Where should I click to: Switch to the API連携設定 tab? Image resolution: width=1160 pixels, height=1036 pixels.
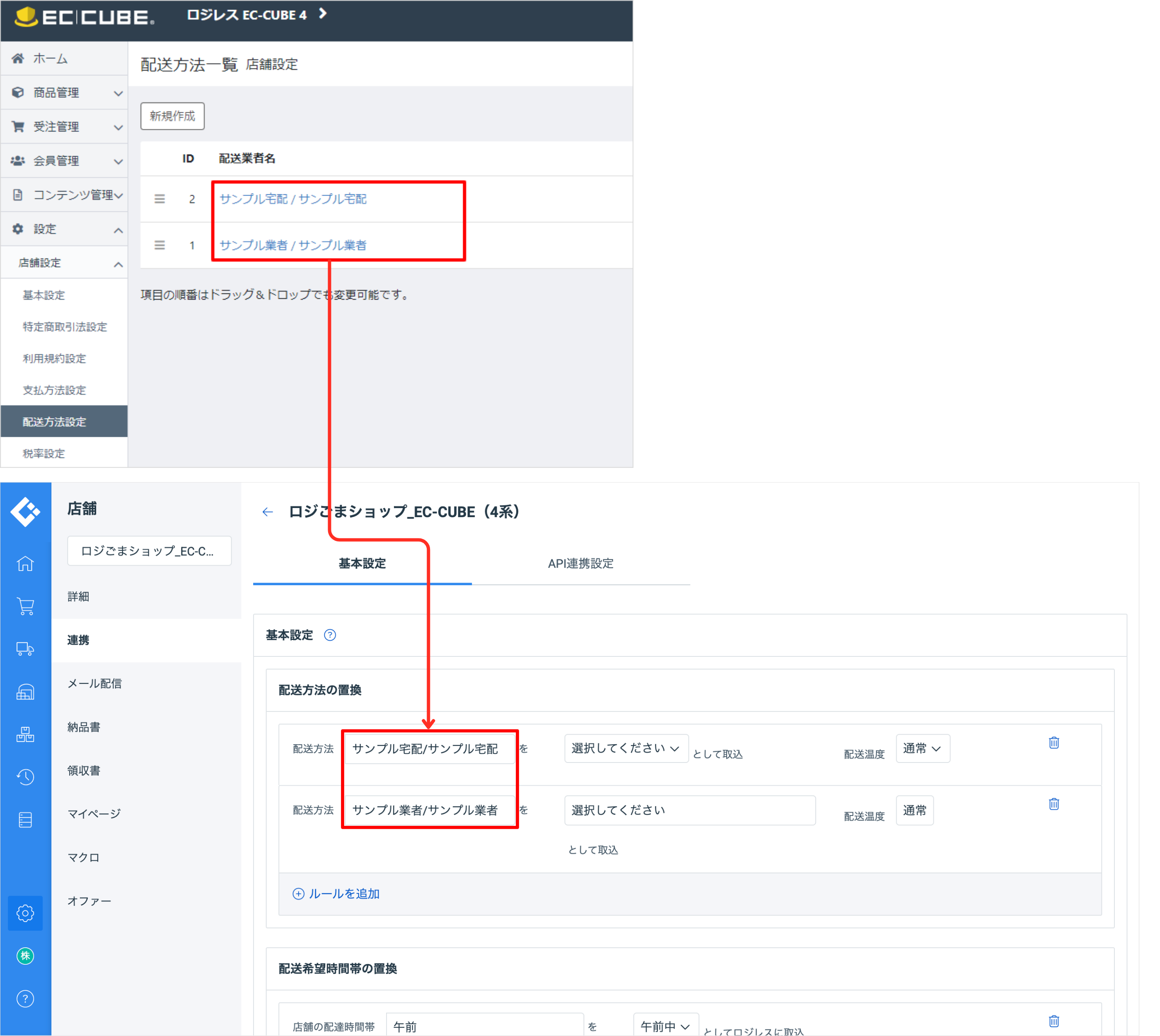580,564
